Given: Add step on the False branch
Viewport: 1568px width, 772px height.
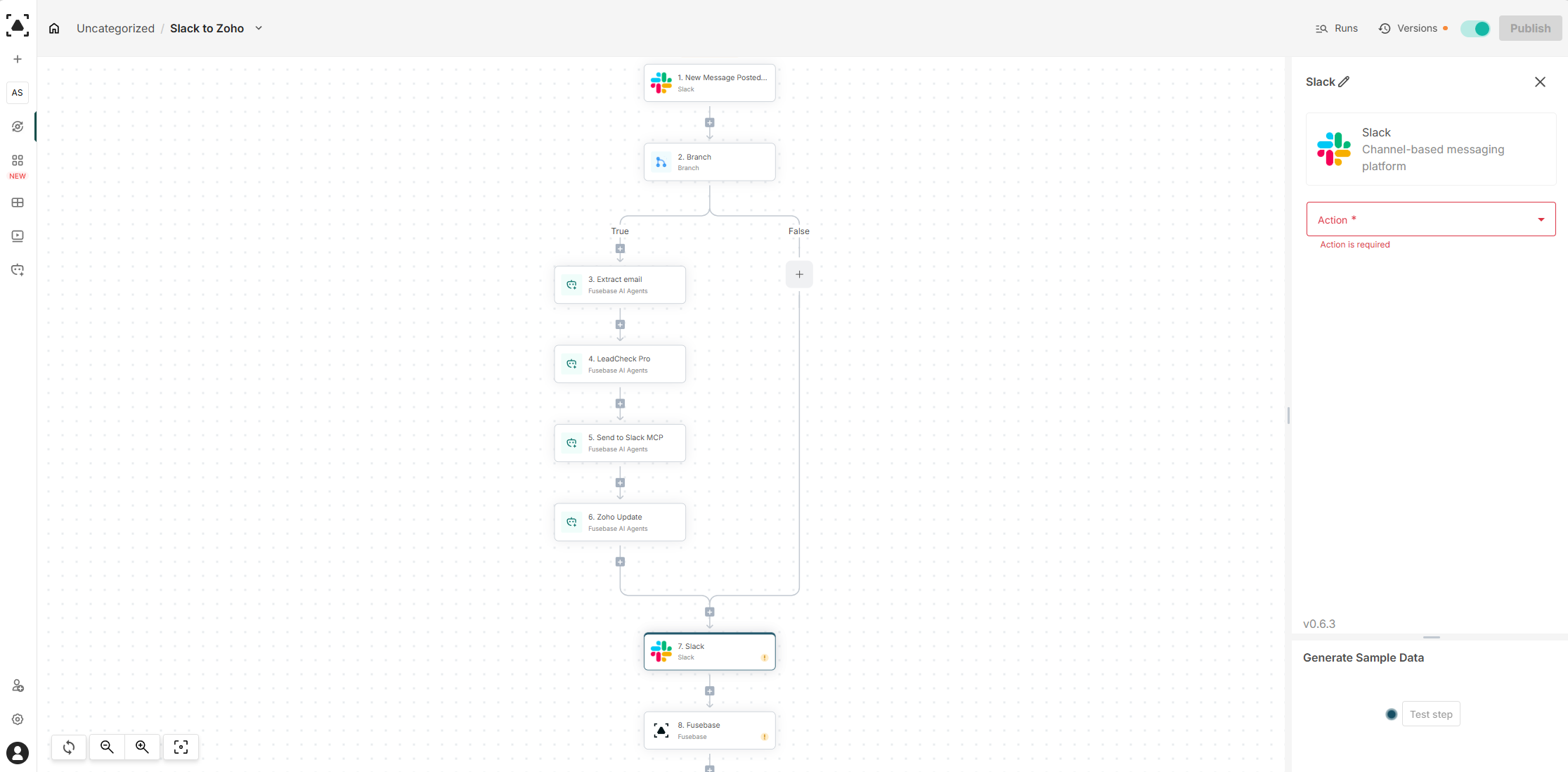Looking at the screenshot, I should pyautogui.click(x=799, y=274).
